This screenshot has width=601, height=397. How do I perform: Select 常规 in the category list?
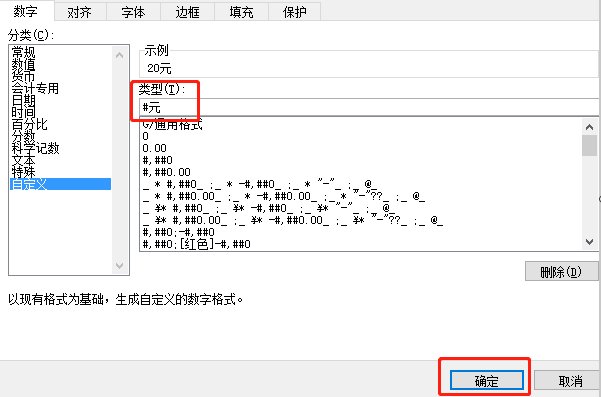click(x=23, y=52)
